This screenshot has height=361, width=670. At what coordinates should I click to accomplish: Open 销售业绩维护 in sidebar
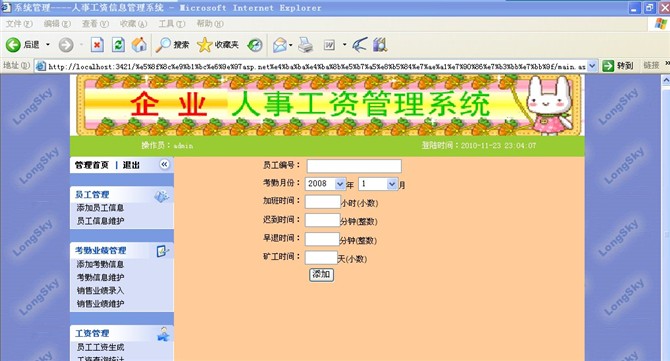100,304
